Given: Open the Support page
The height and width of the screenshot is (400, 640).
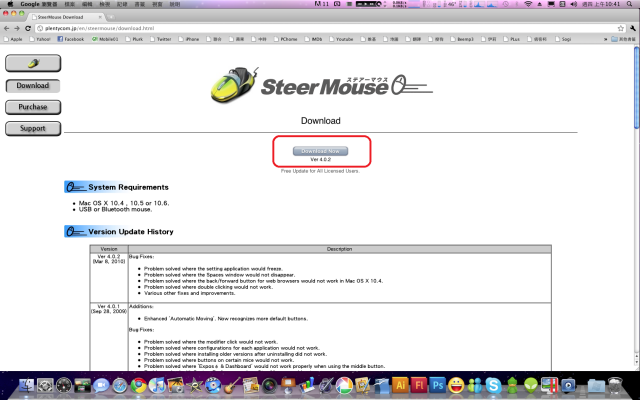Looking at the screenshot, I should point(33,128).
